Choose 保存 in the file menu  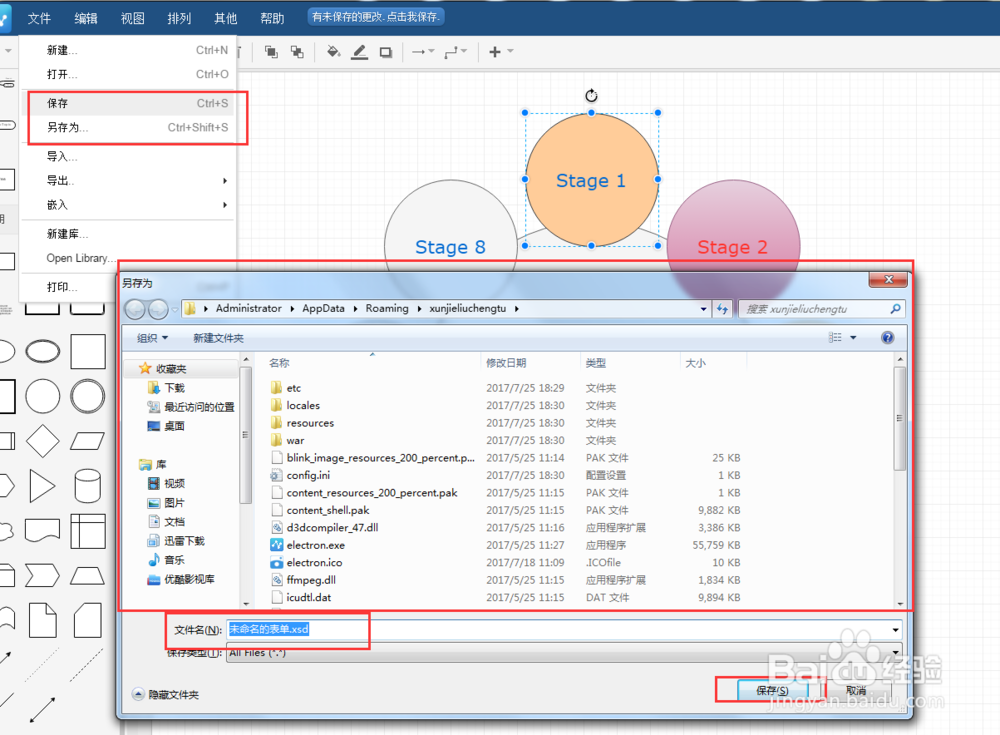(128, 103)
